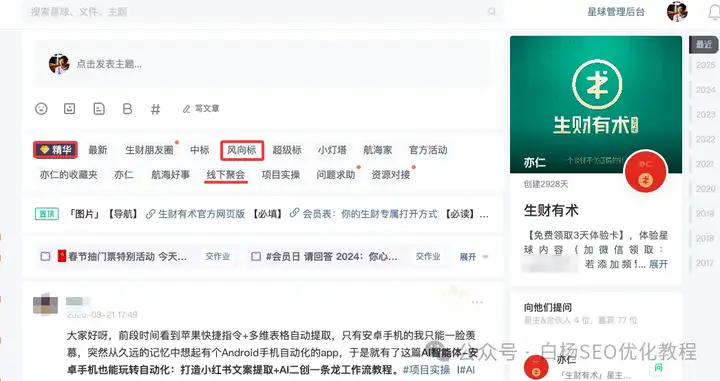Open notifications bell icon
Screen dimensions: 720x381
click(714, 12)
